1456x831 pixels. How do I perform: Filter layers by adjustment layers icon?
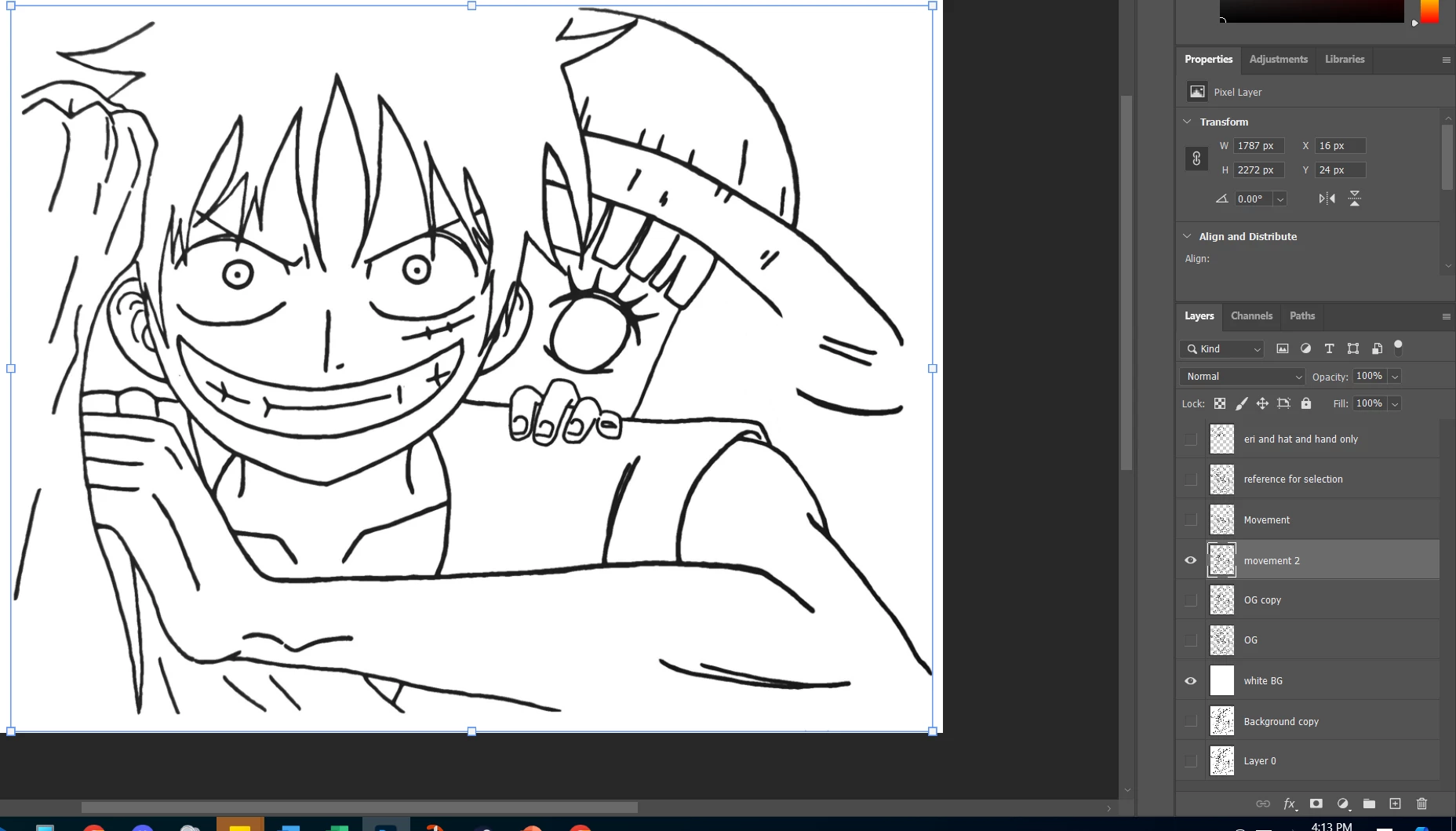(1306, 348)
